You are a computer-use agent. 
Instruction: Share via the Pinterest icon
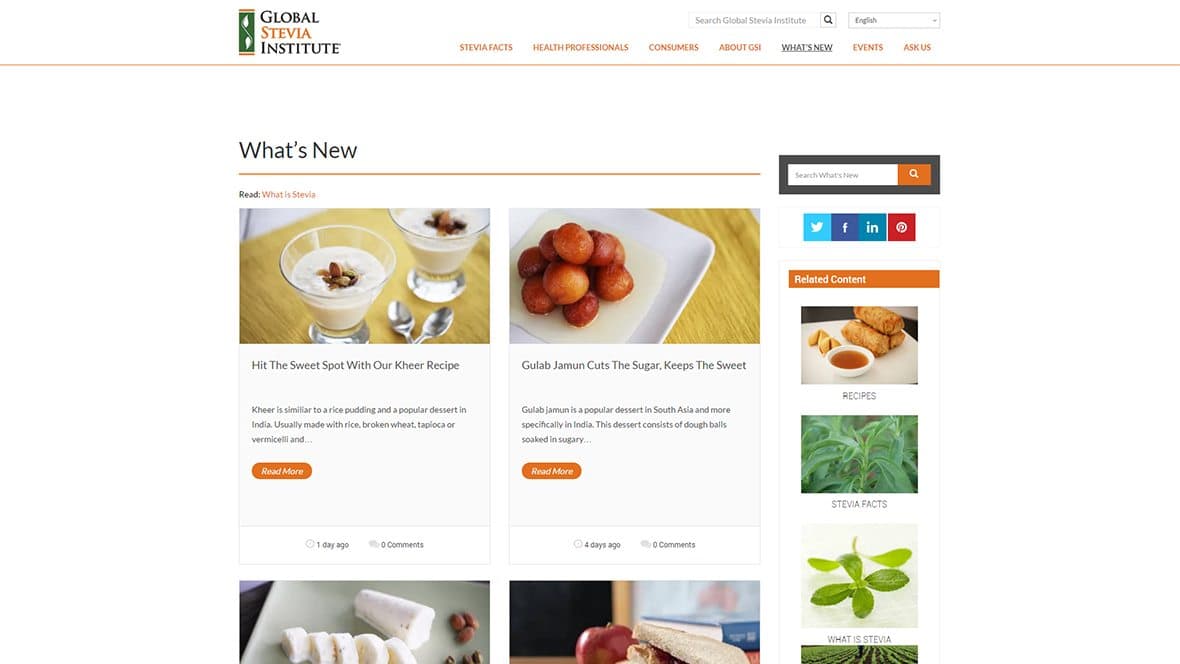[x=901, y=227]
